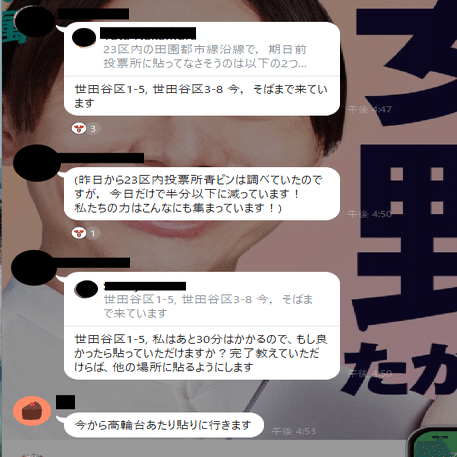Click the blacked-out name in the lower quoted reply
This screenshot has width=457, height=457.
coord(145,286)
